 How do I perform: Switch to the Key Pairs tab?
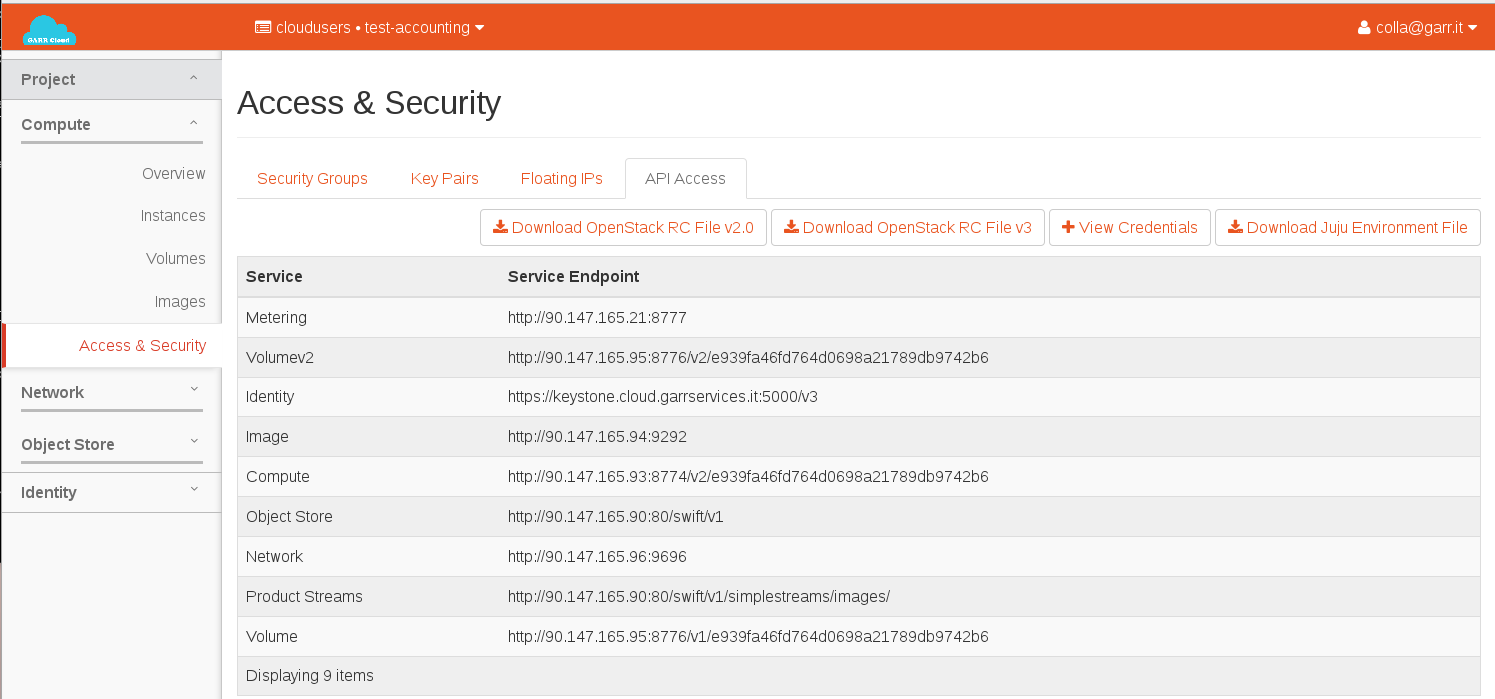click(444, 179)
